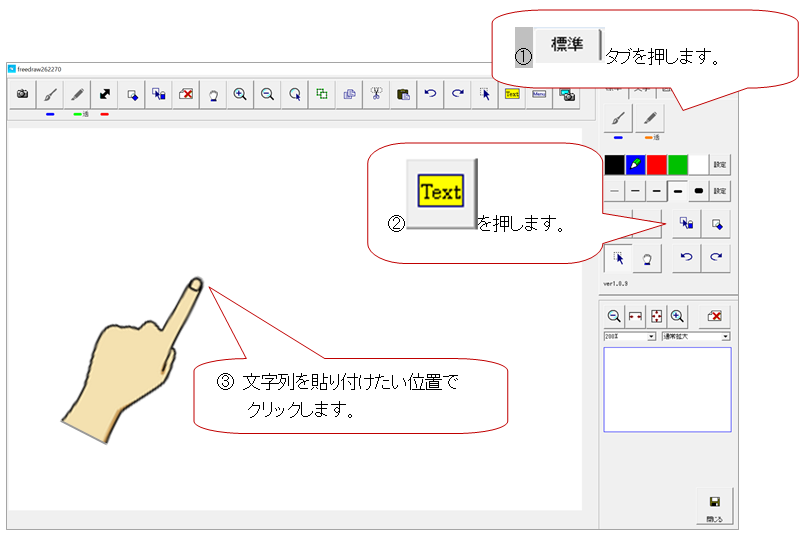Click the paste clipboard icon in toolbar
The height and width of the screenshot is (533, 805).
coord(403,94)
